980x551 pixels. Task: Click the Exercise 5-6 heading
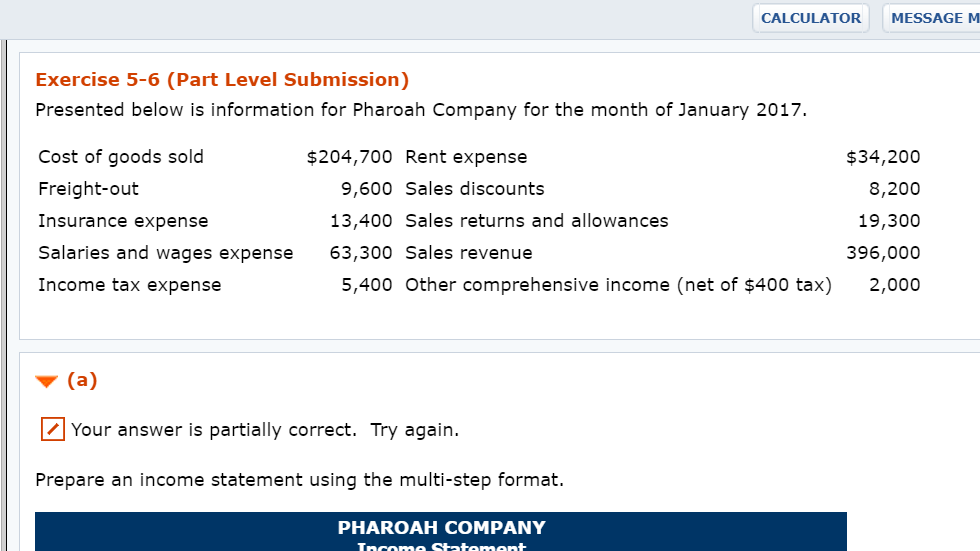[222, 80]
